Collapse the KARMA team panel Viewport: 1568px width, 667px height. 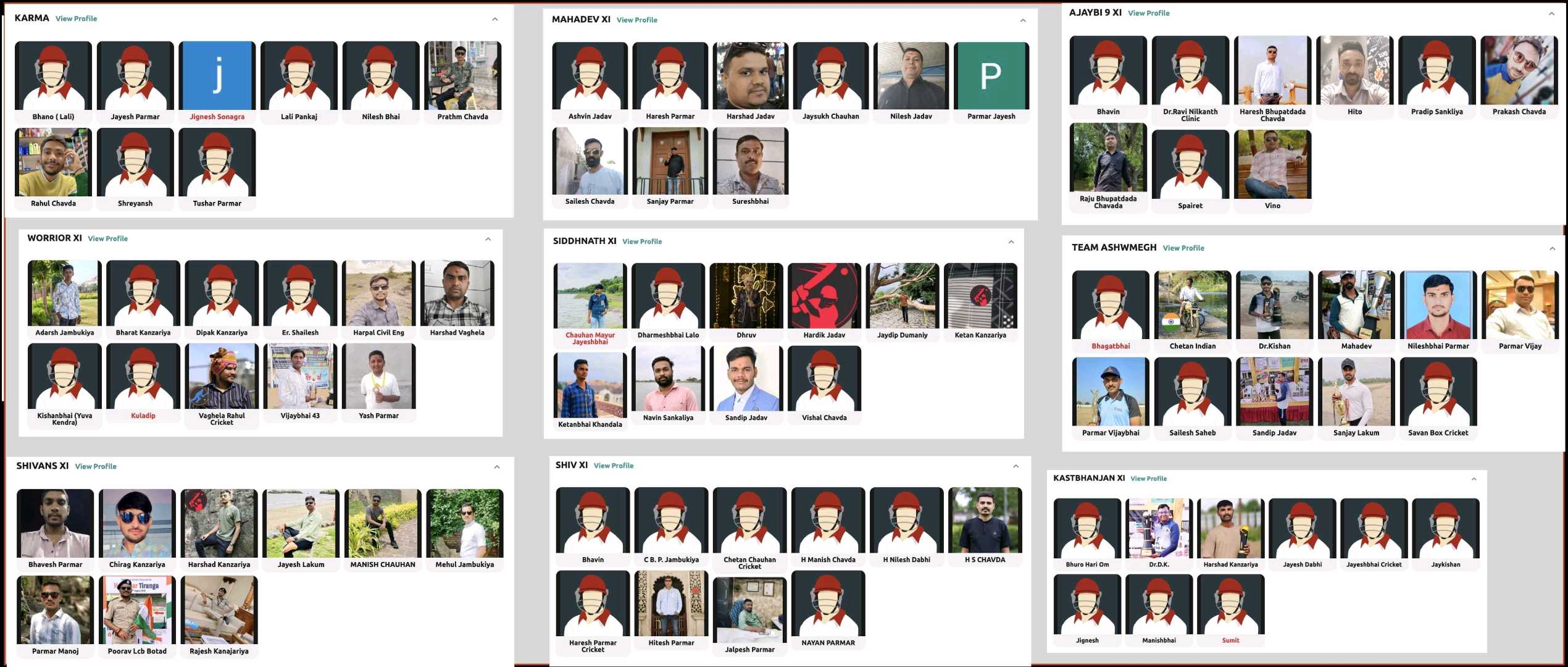point(495,19)
